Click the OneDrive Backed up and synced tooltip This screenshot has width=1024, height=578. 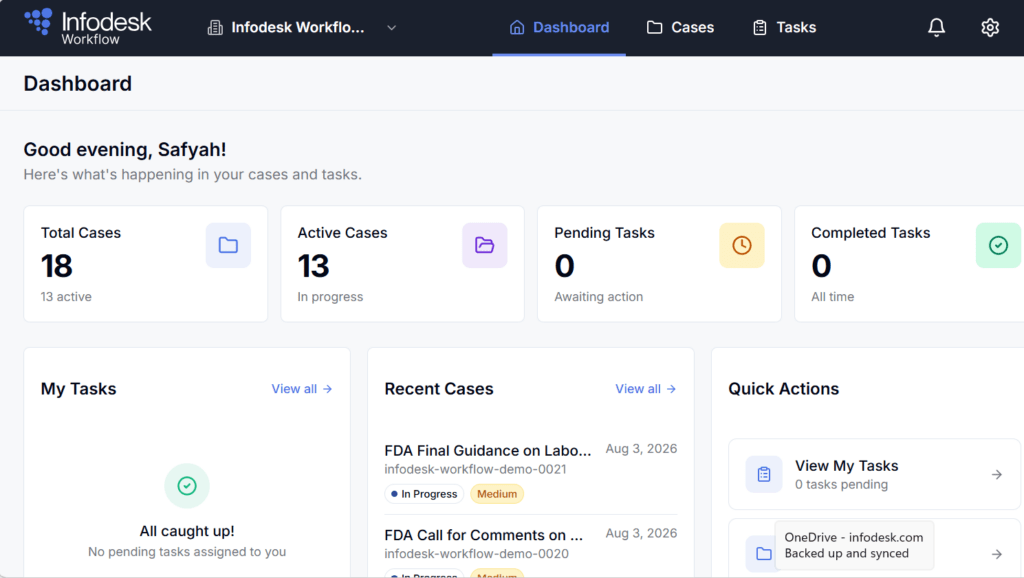coord(854,545)
